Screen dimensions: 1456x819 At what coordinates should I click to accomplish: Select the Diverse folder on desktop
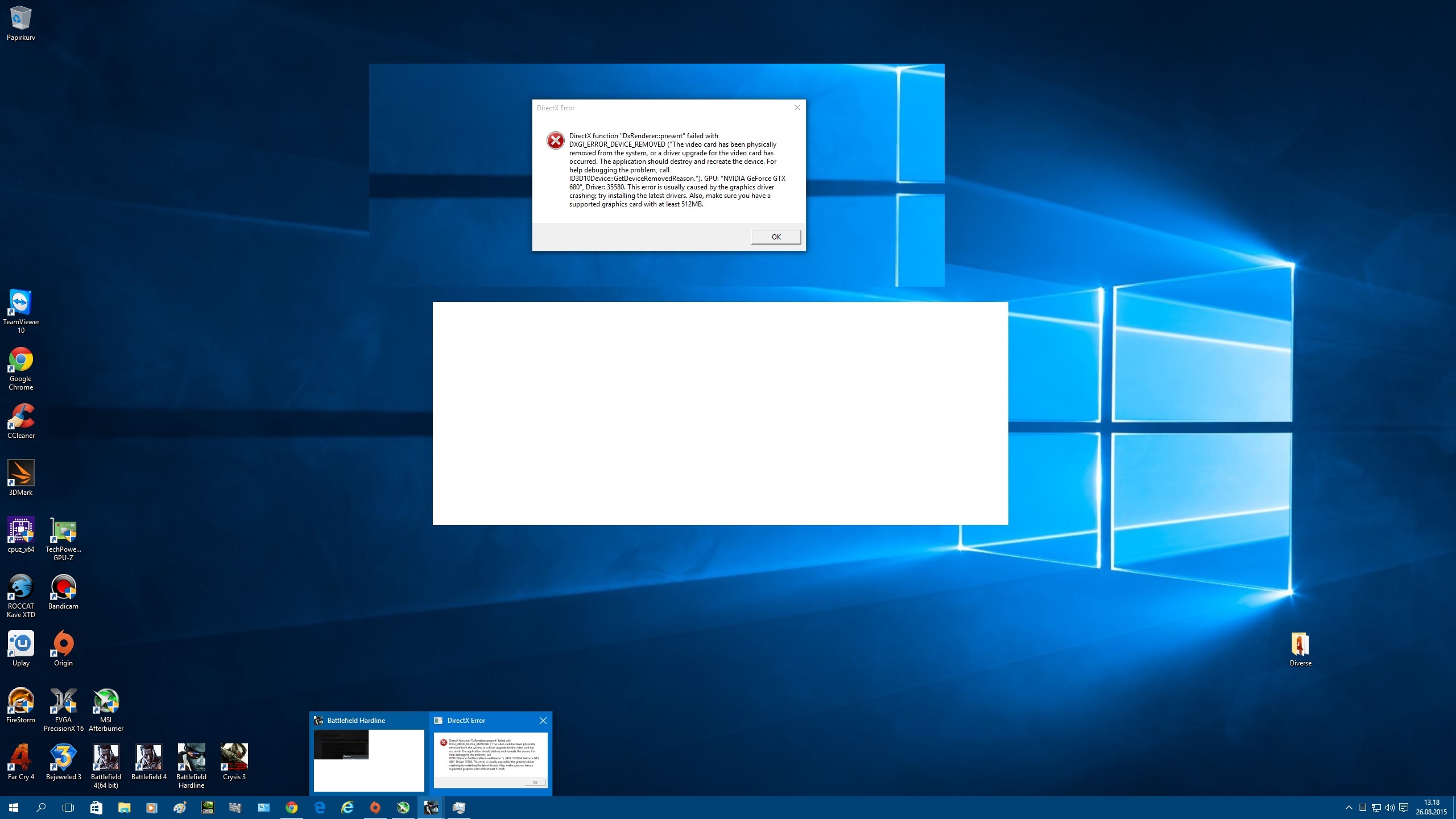pyautogui.click(x=1301, y=648)
